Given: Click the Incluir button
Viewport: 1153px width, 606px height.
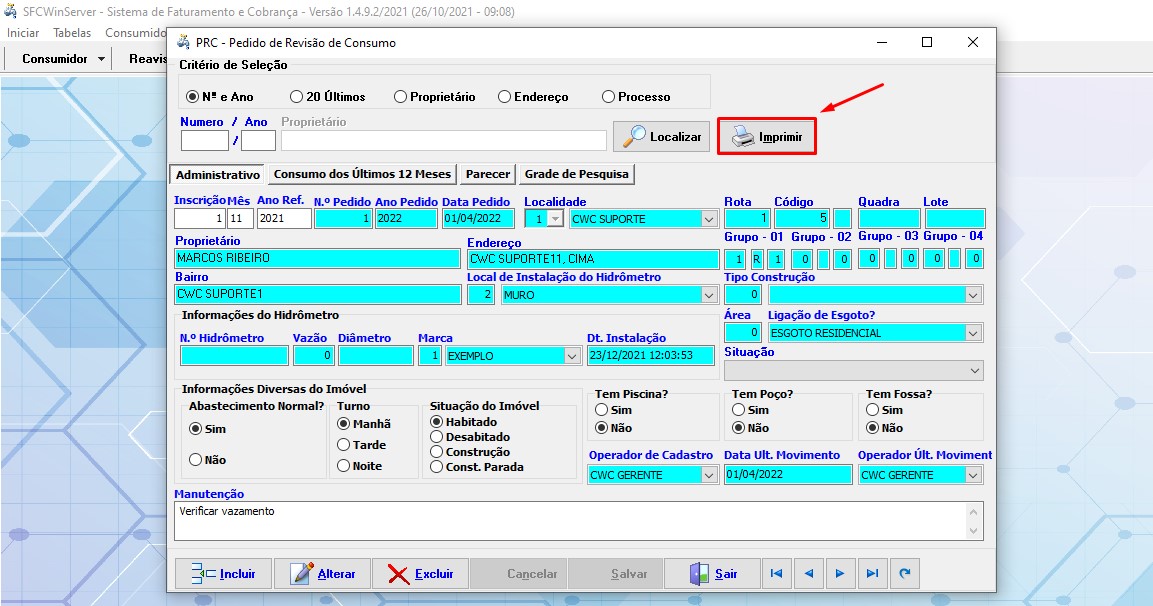Looking at the screenshot, I should coord(222,574).
